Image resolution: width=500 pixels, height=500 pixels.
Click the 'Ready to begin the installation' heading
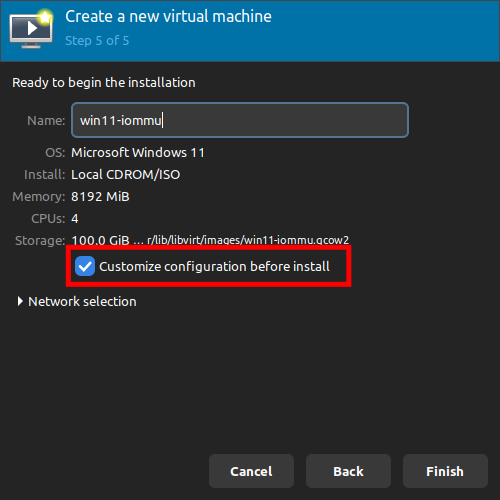click(x=104, y=82)
